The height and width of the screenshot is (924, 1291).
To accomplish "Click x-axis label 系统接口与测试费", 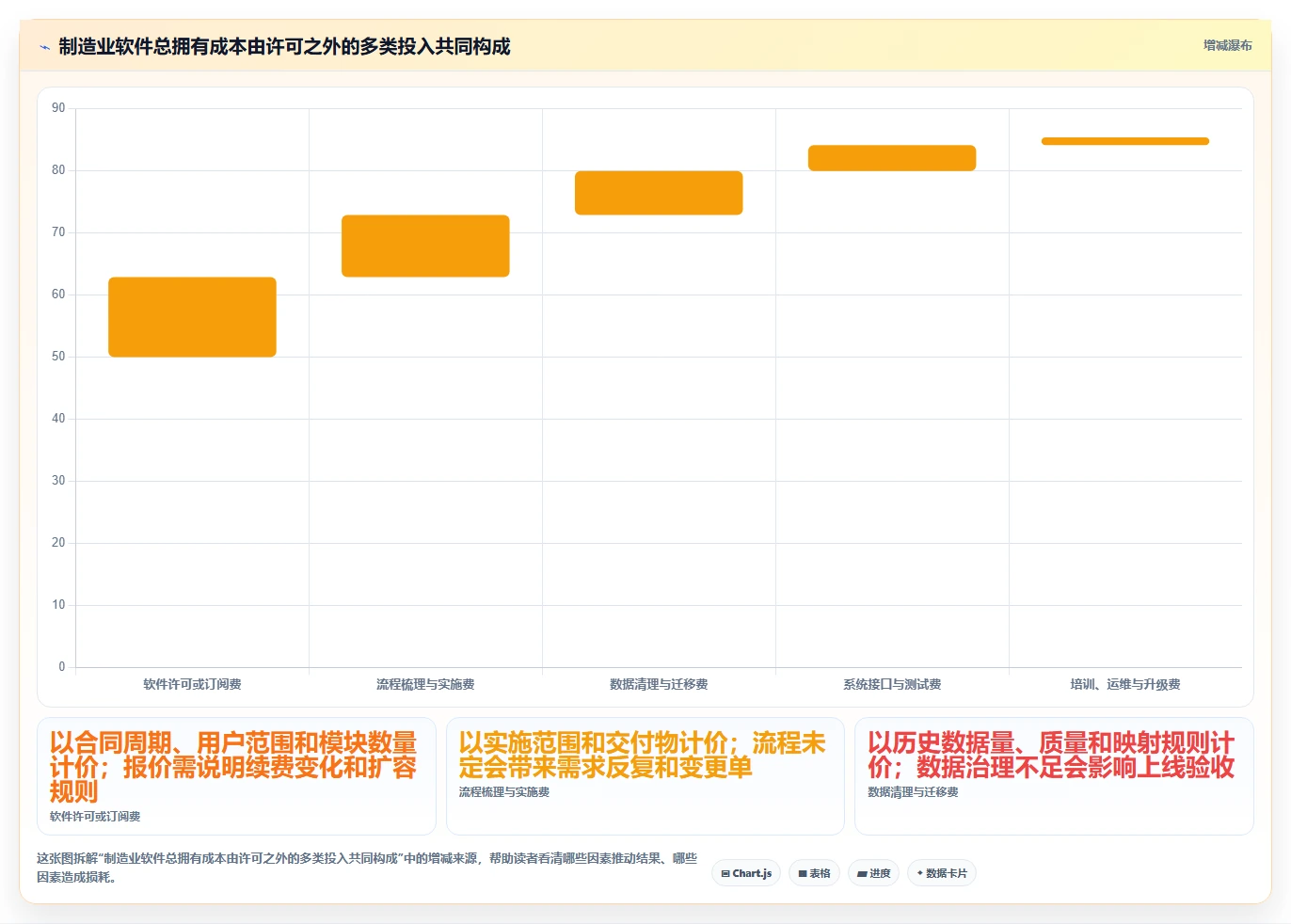I will (892, 684).
